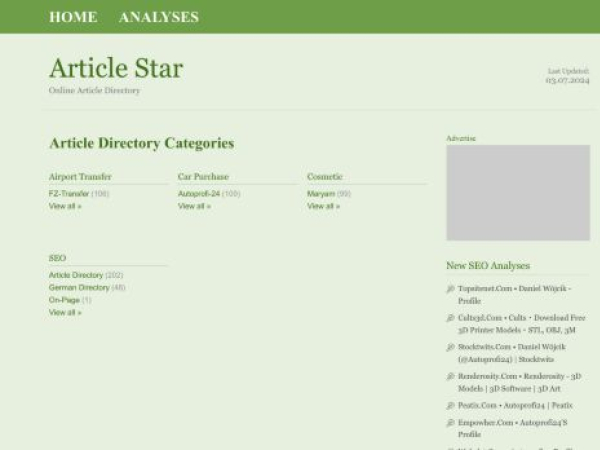The height and width of the screenshot is (450, 600).
Task: Click the Article Star site title
Action: [x=116, y=68]
